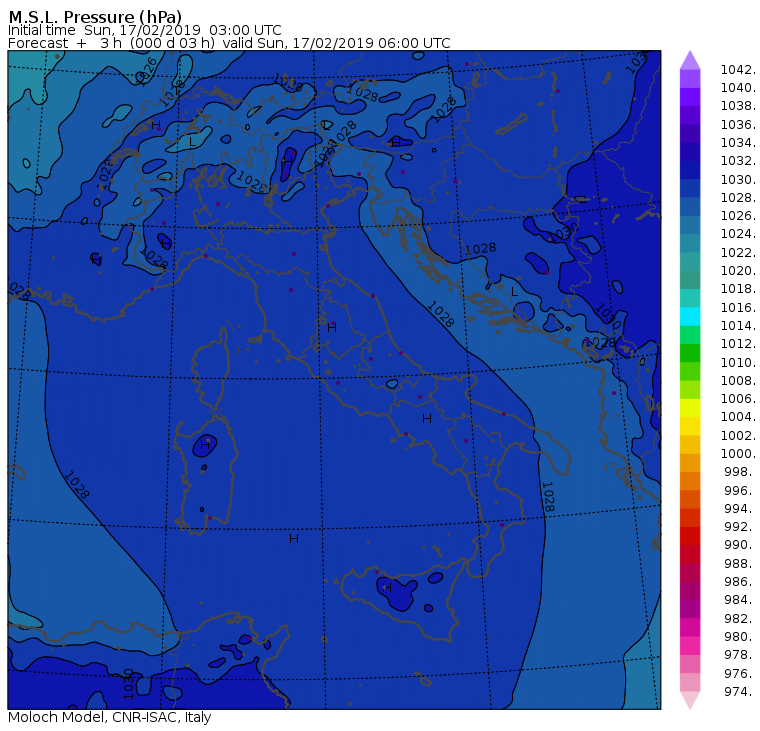
Task: Click the dark green swatch between 1012 and 1010
Action: pos(690,353)
